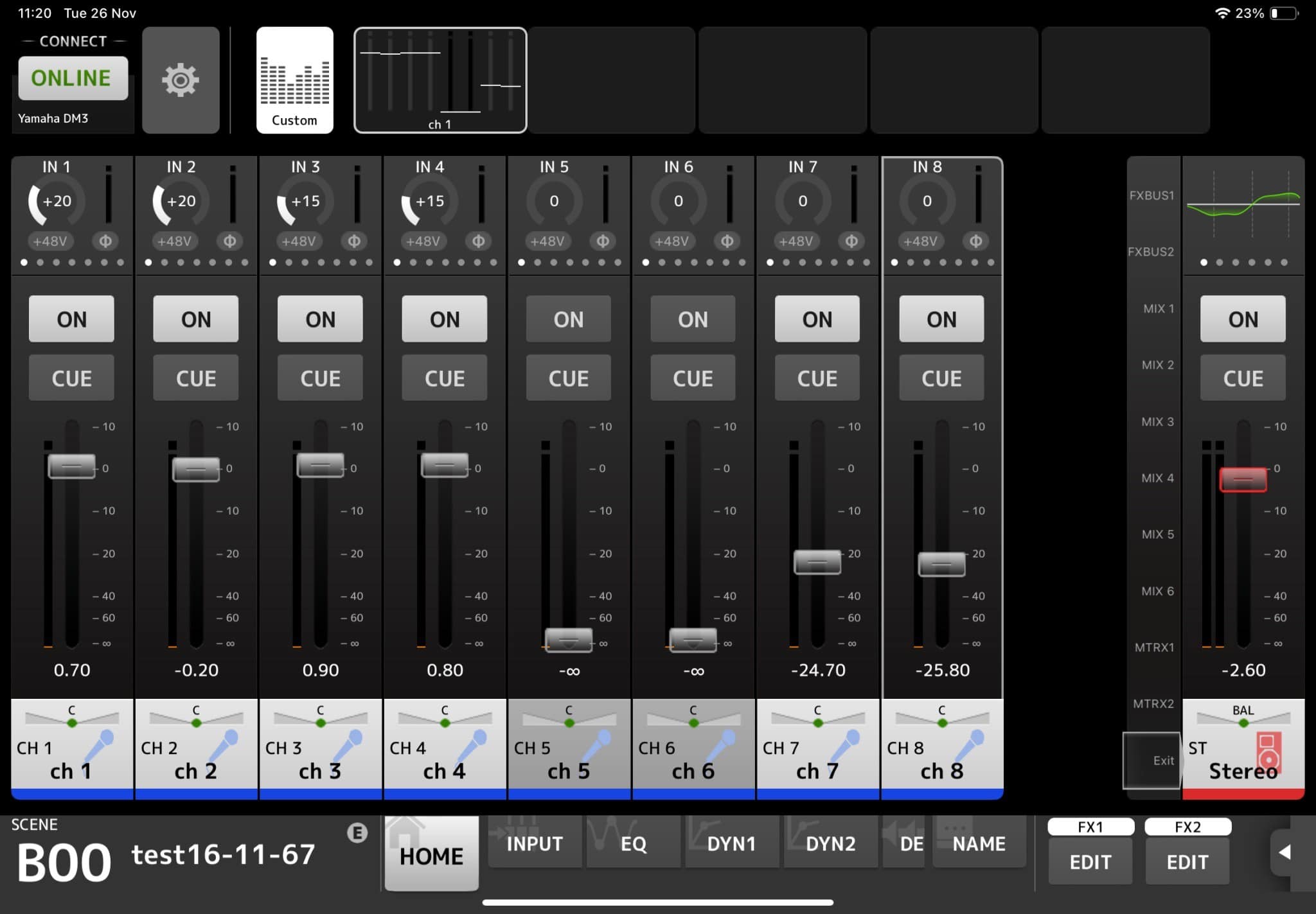This screenshot has width=1316, height=914.
Task: Toggle CH 1 ON button
Action: coord(71,319)
